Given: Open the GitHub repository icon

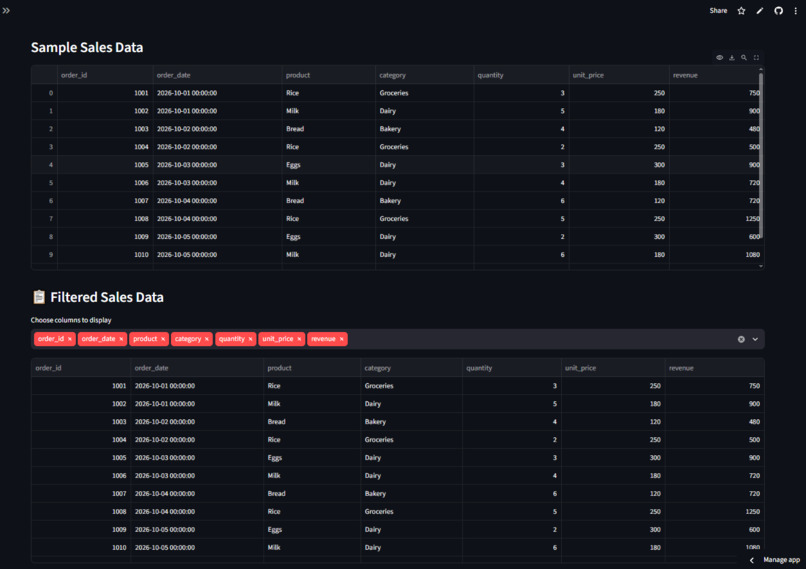Looking at the screenshot, I should click(x=778, y=11).
